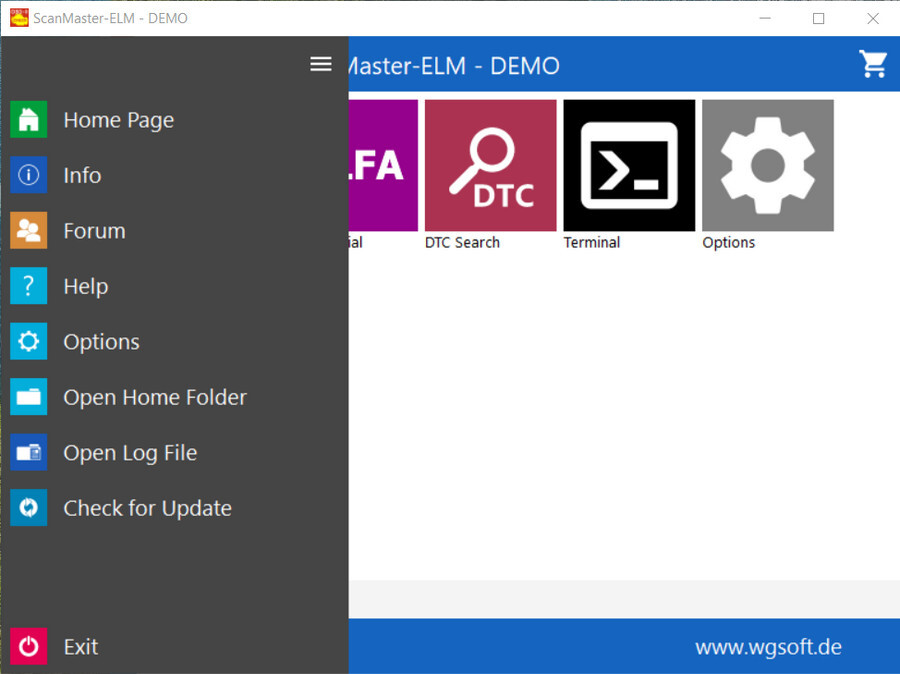Click the Terminal tile label
This screenshot has height=674, width=900.
tap(592, 243)
